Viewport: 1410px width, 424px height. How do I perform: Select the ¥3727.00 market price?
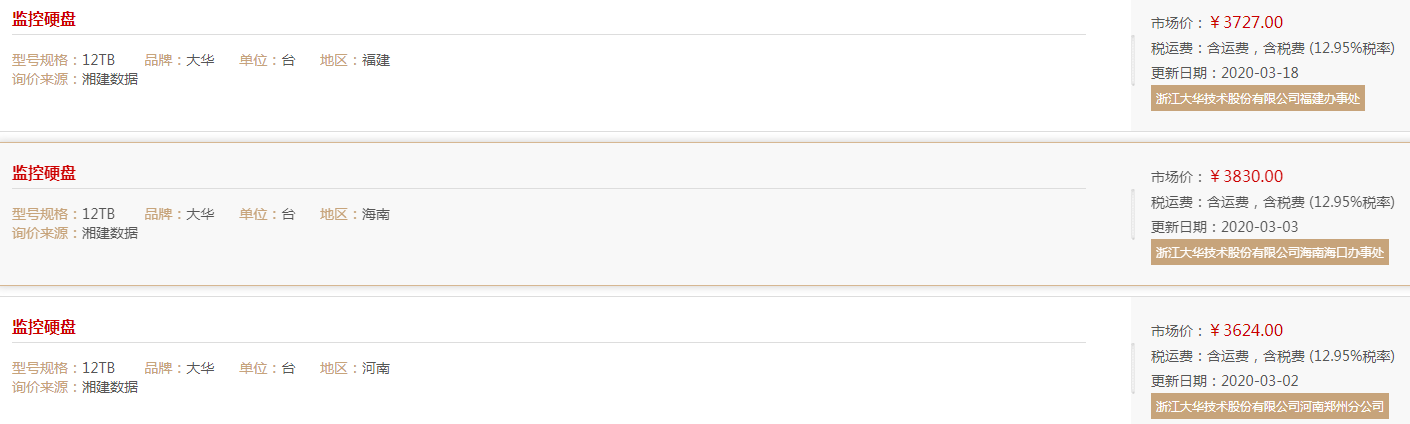(1246, 22)
